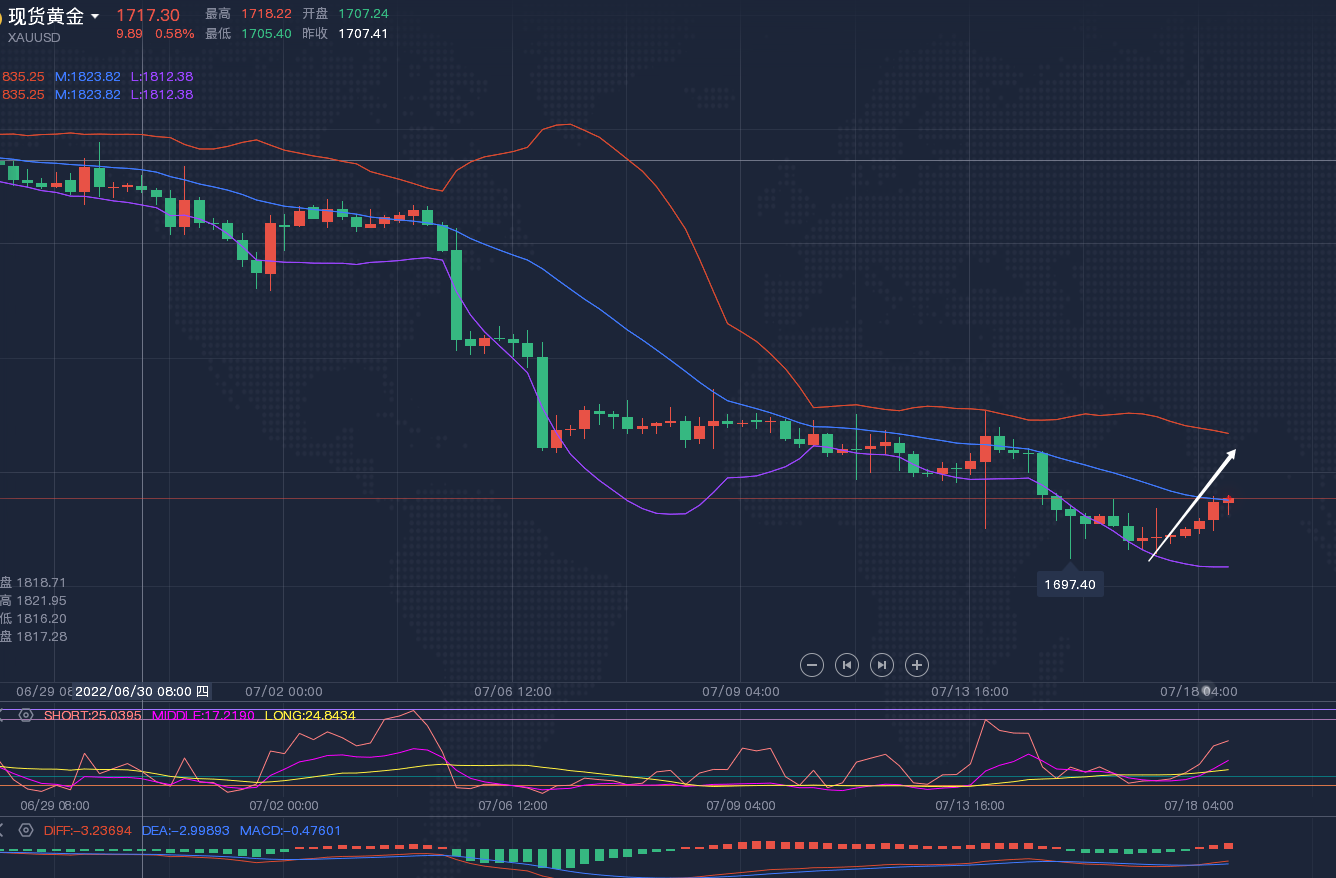This screenshot has width=1336, height=878.
Task: Click the gold coin icon beside 现货黄金
Action: [x=2, y=17]
